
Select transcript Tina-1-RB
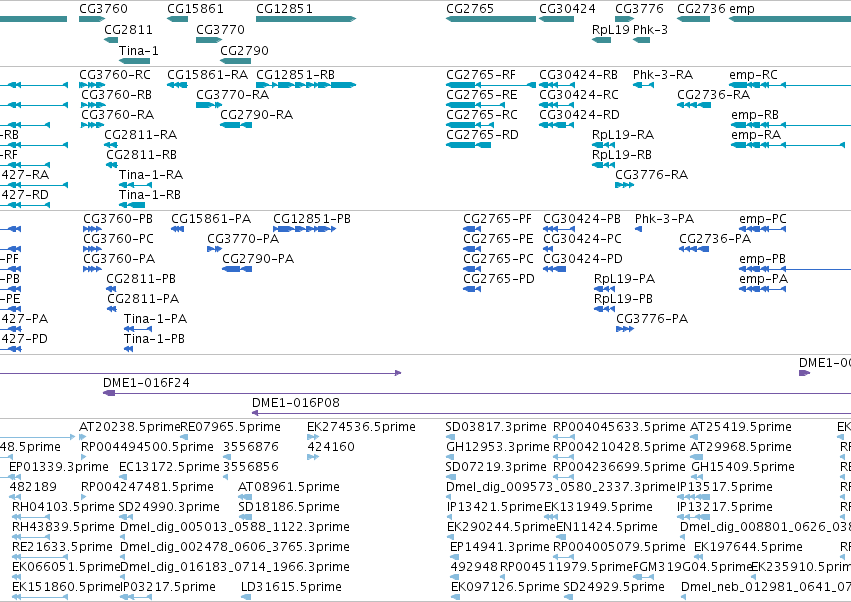(132, 205)
